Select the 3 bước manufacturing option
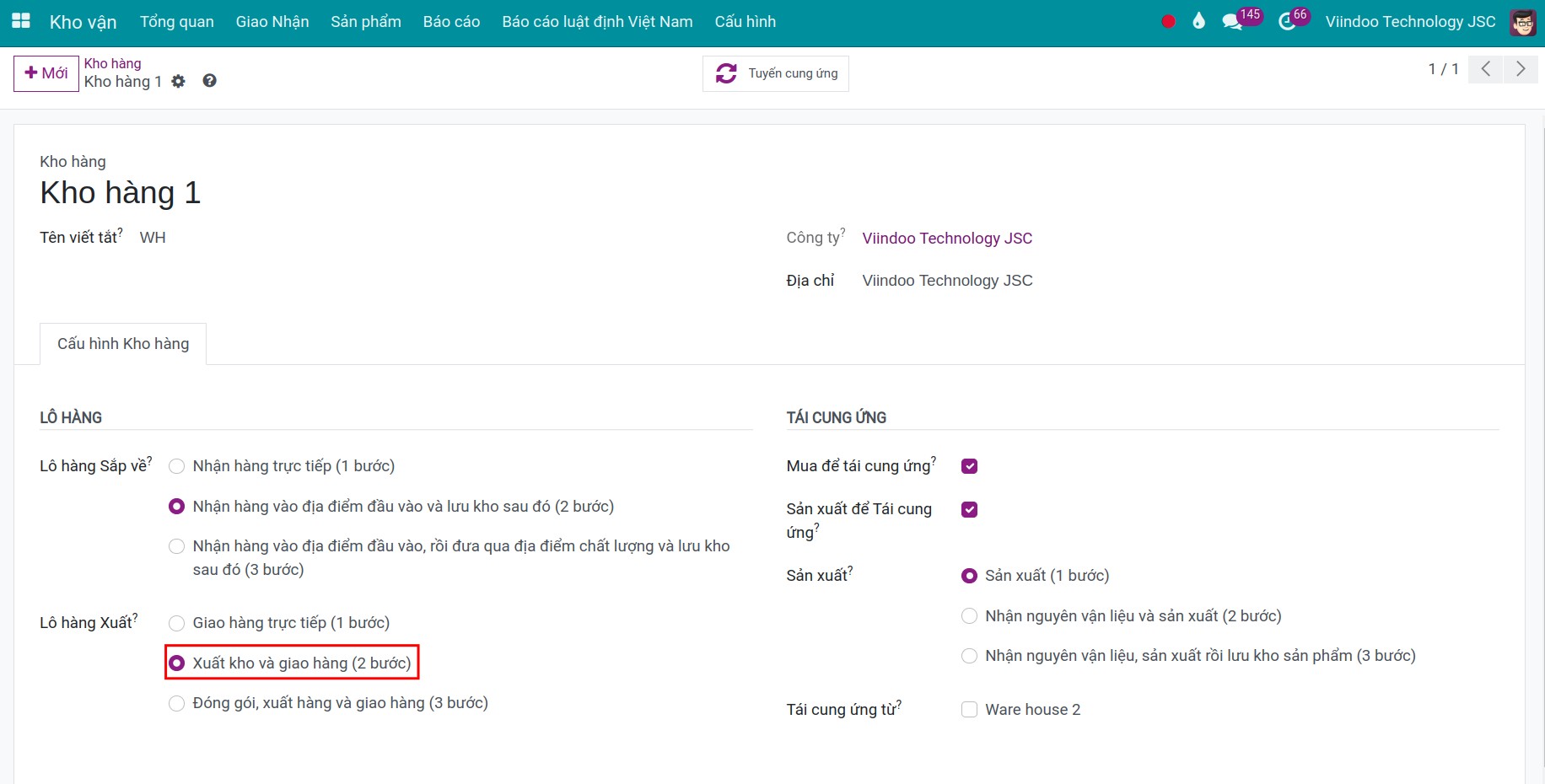The width and height of the screenshot is (1545, 784). click(969, 656)
